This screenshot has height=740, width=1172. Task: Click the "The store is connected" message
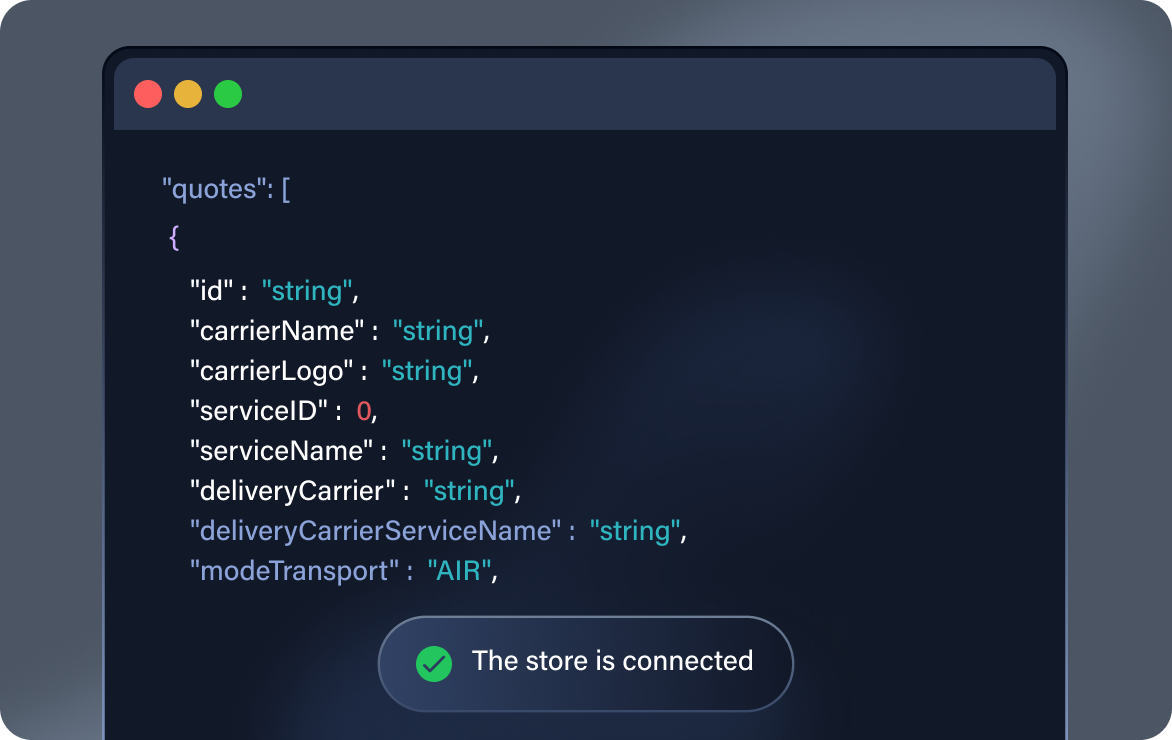pyautogui.click(x=612, y=661)
